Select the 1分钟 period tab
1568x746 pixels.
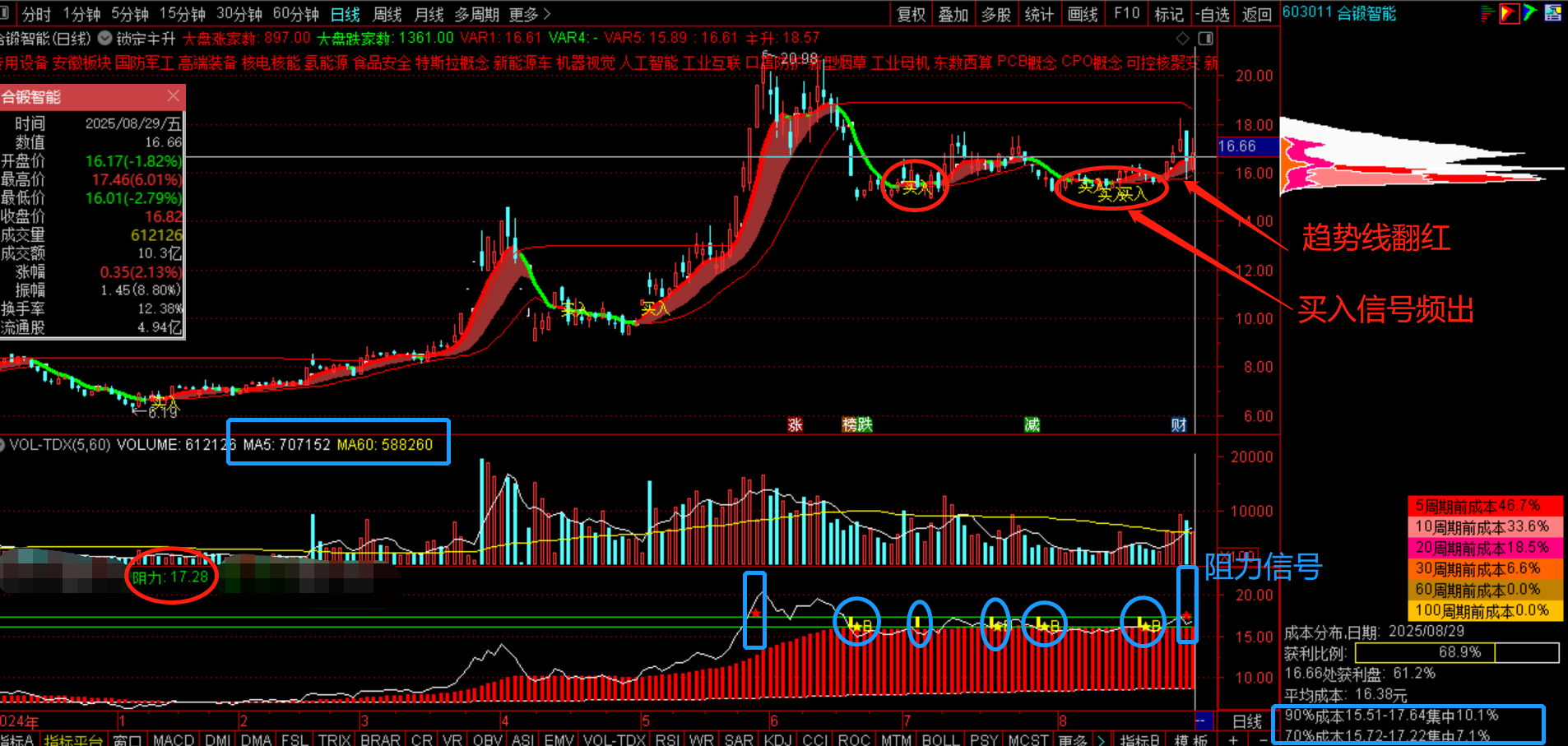pyautogui.click(x=81, y=14)
